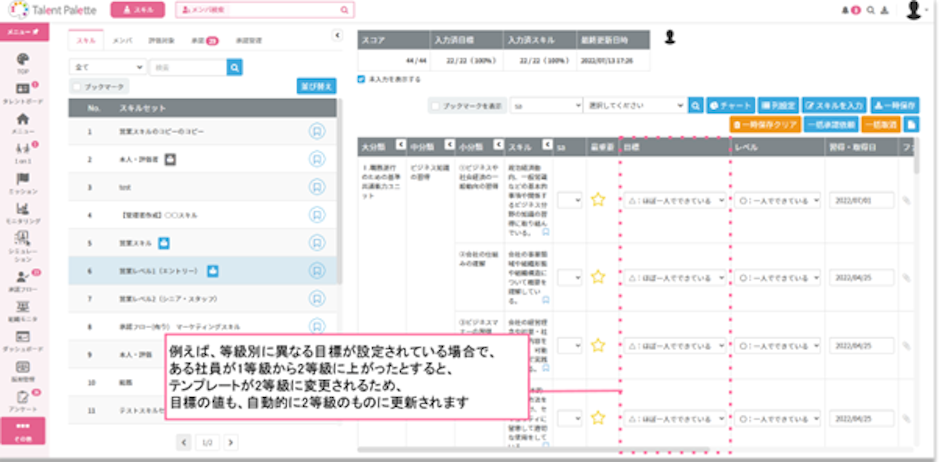
Task: Open the TOP dashboard icon in sidebar
Action: pos(22,62)
